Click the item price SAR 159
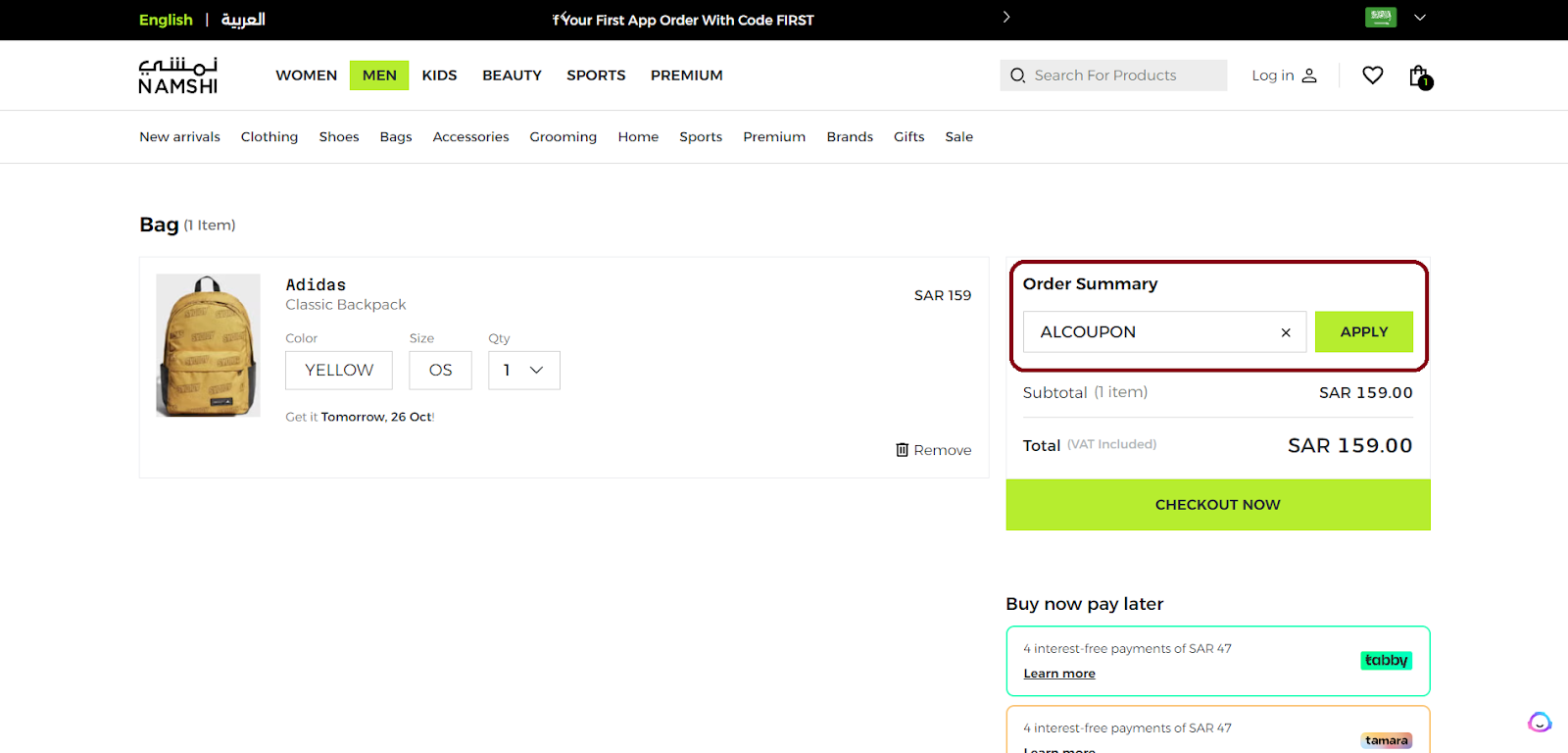Viewport: 1568px width, 753px height. pos(943,295)
